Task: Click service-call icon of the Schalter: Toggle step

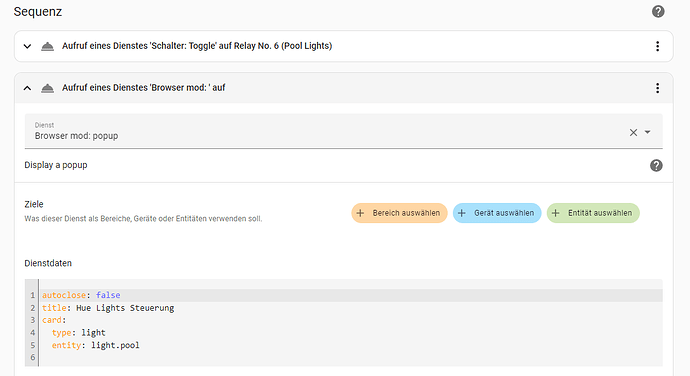Action: tap(47, 46)
